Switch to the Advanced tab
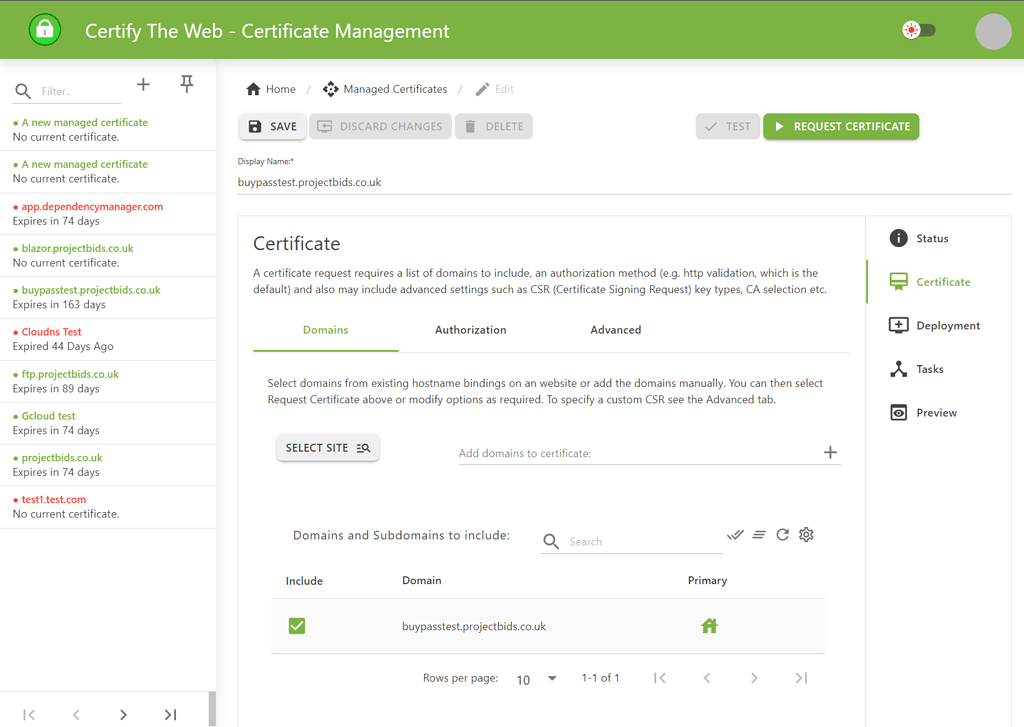1024x727 pixels. coord(615,330)
